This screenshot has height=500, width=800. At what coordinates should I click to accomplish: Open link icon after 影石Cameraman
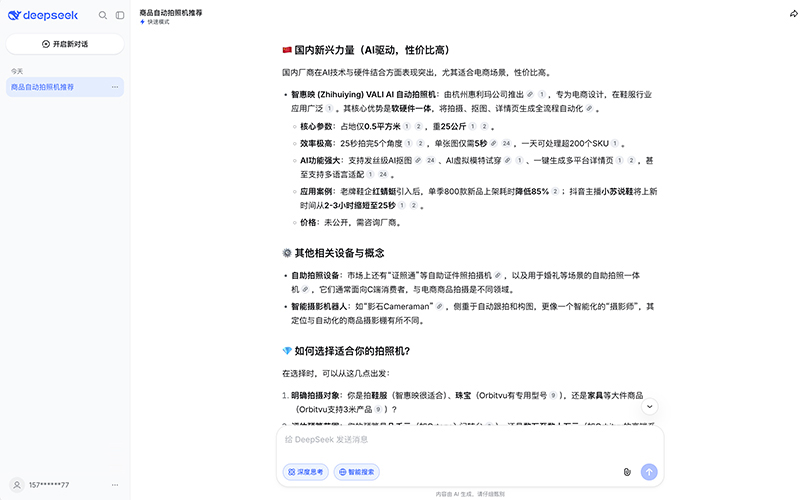pyautogui.click(x=439, y=306)
